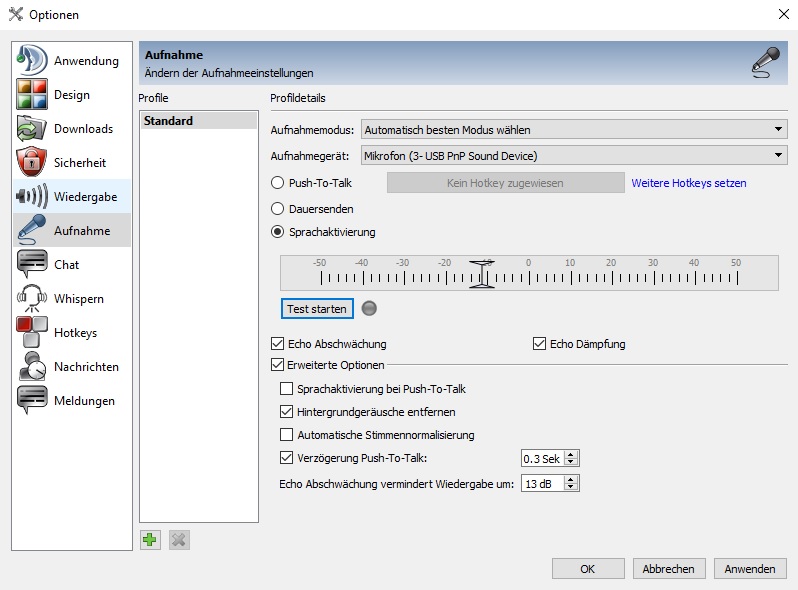The height and width of the screenshot is (590, 798).
Task: Go to the Chat section label
Action: click(67, 265)
